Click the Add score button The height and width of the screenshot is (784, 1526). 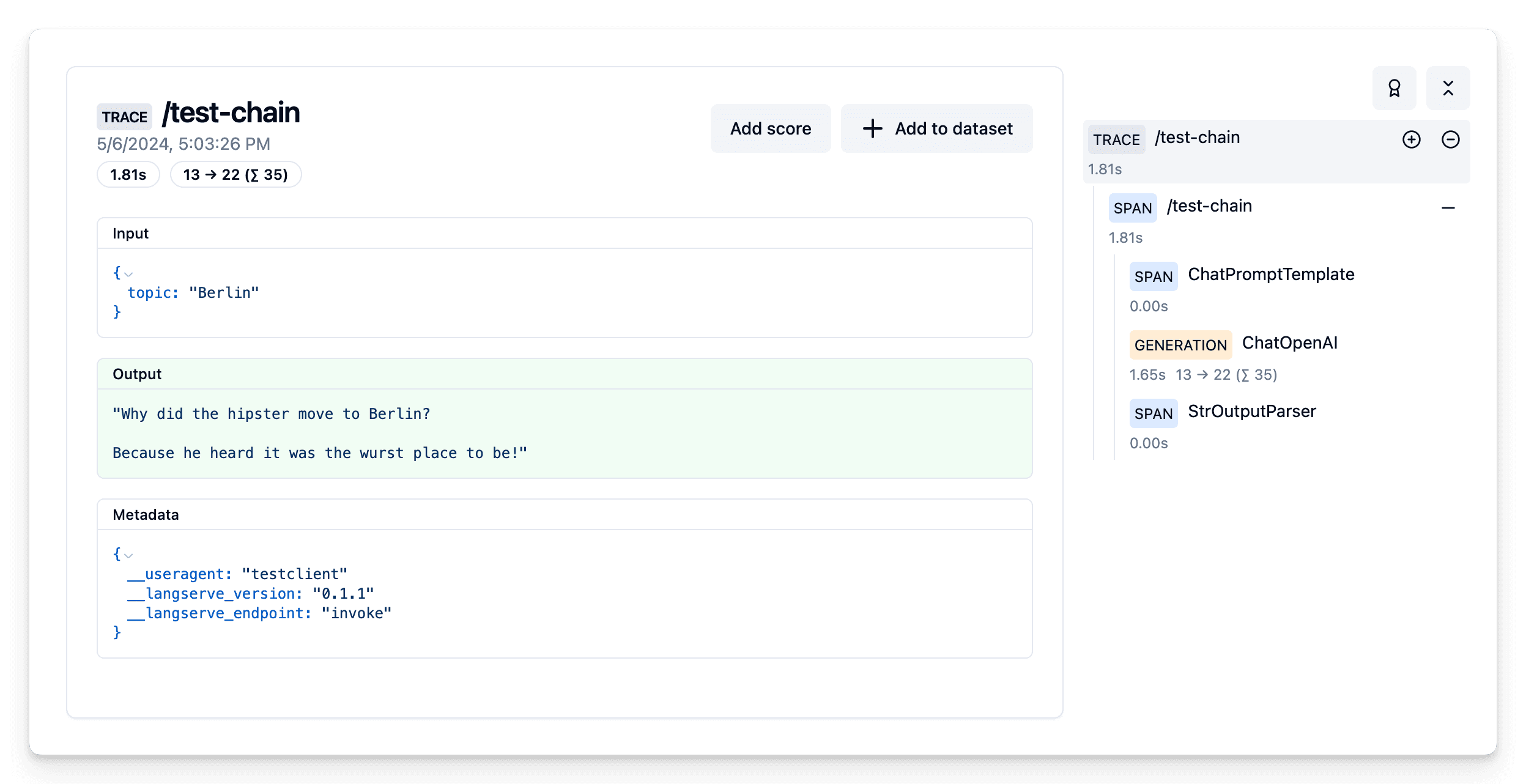click(770, 128)
